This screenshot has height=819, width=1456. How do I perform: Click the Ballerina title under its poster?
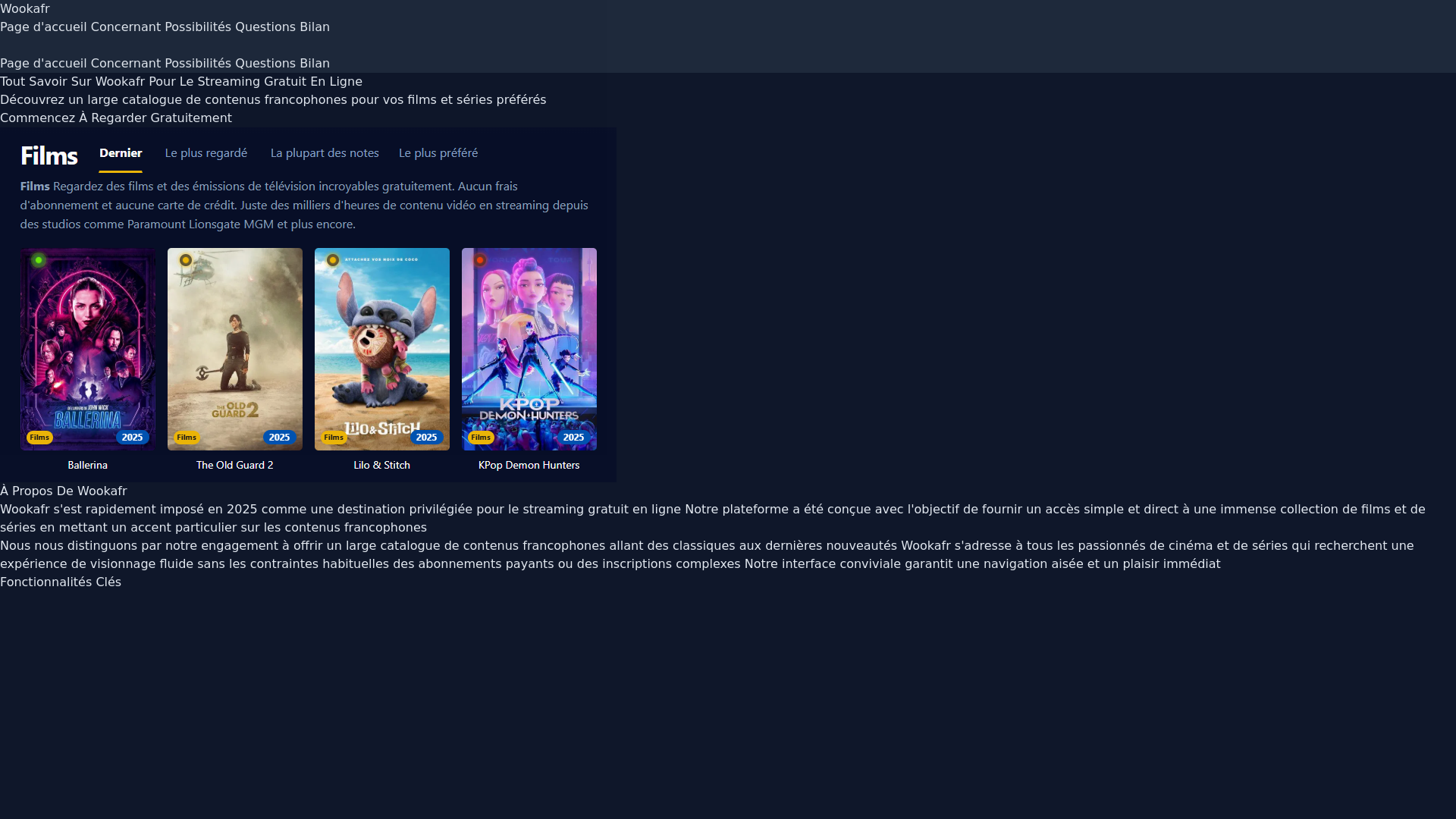(x=88, y=465)
